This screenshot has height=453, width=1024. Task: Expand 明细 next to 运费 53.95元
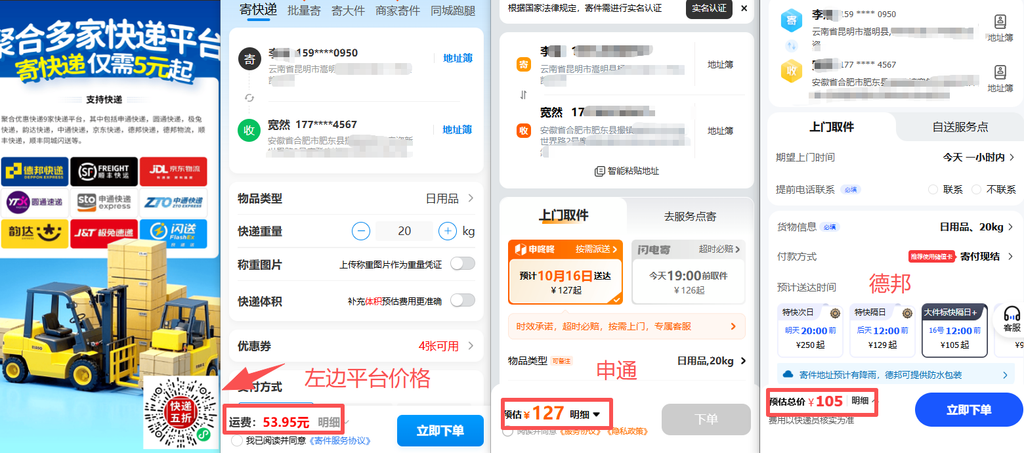click(x=330, y=422)
